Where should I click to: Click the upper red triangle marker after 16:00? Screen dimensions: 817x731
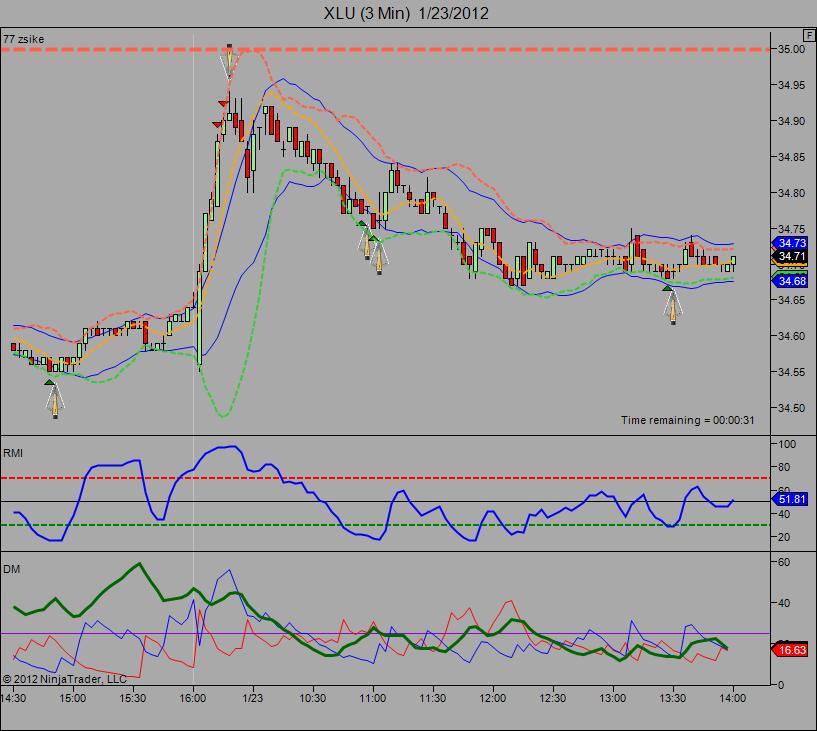(223, 104)
